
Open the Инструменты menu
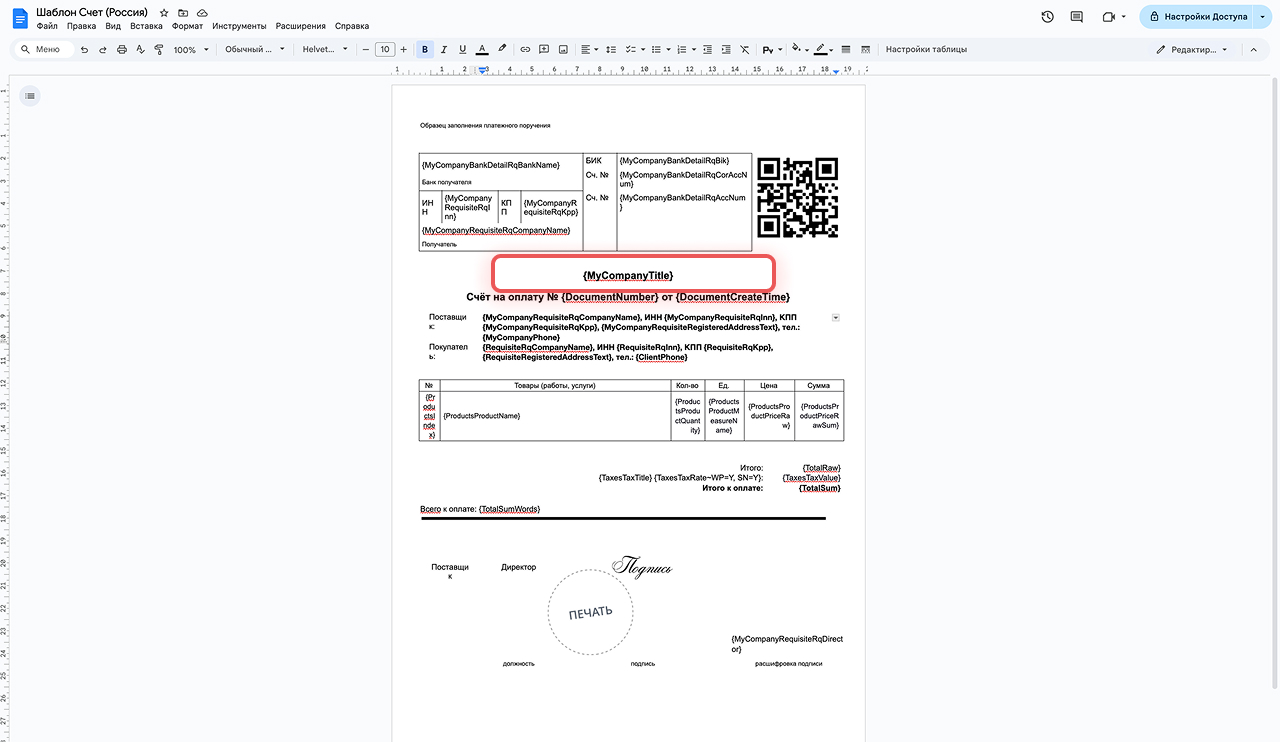pyautogui.click(x=240, y=26)
